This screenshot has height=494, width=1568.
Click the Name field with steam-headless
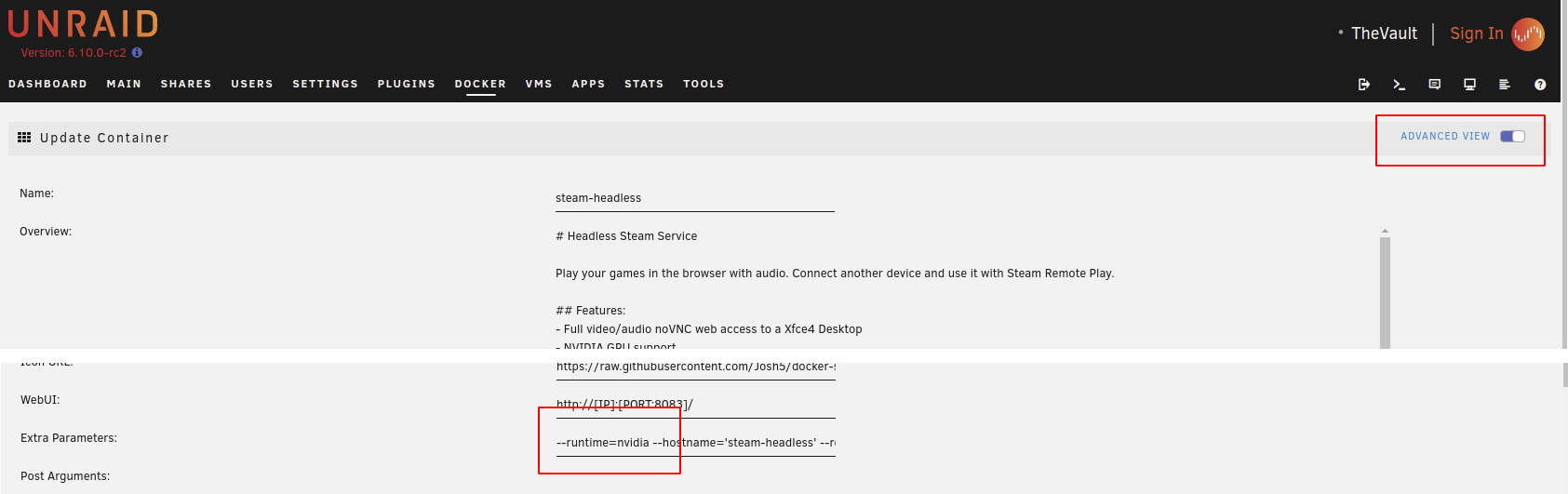coord(694,198)
